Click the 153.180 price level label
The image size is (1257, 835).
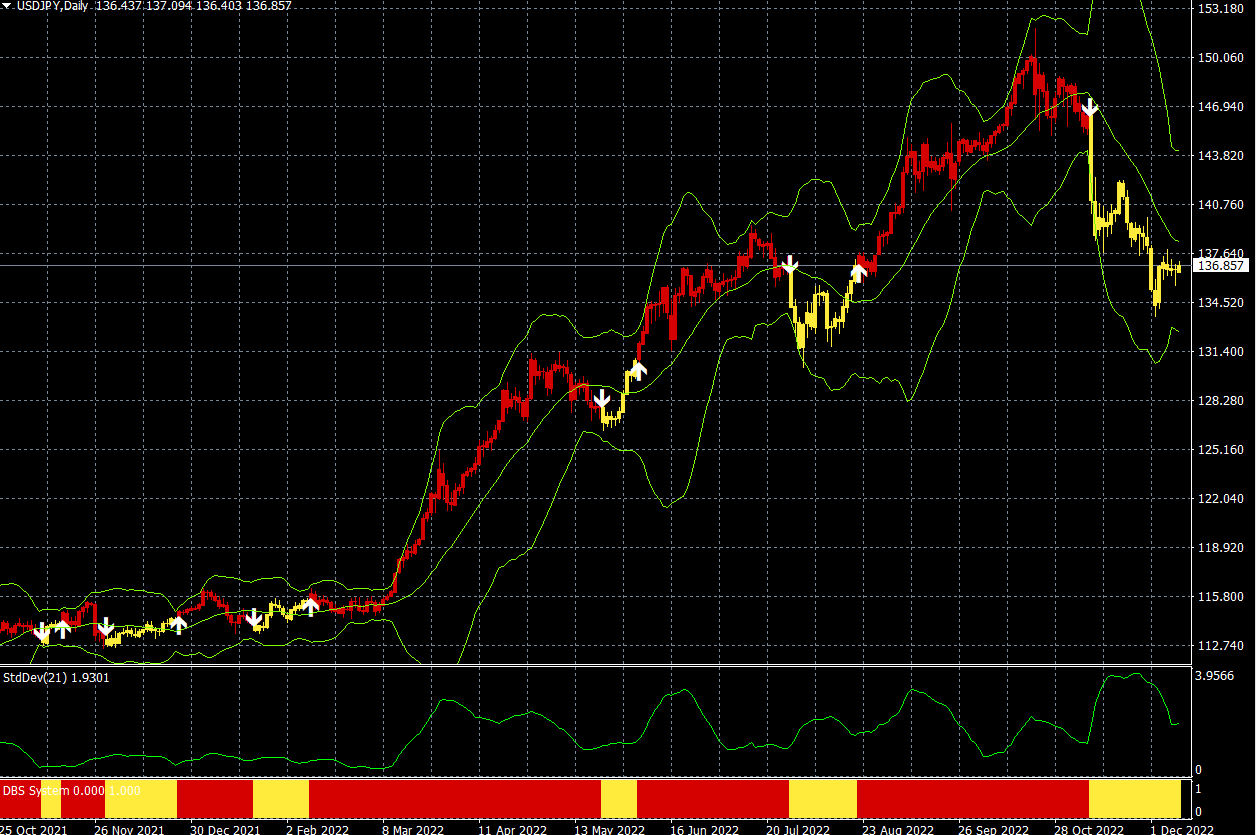click(1221, 9)
